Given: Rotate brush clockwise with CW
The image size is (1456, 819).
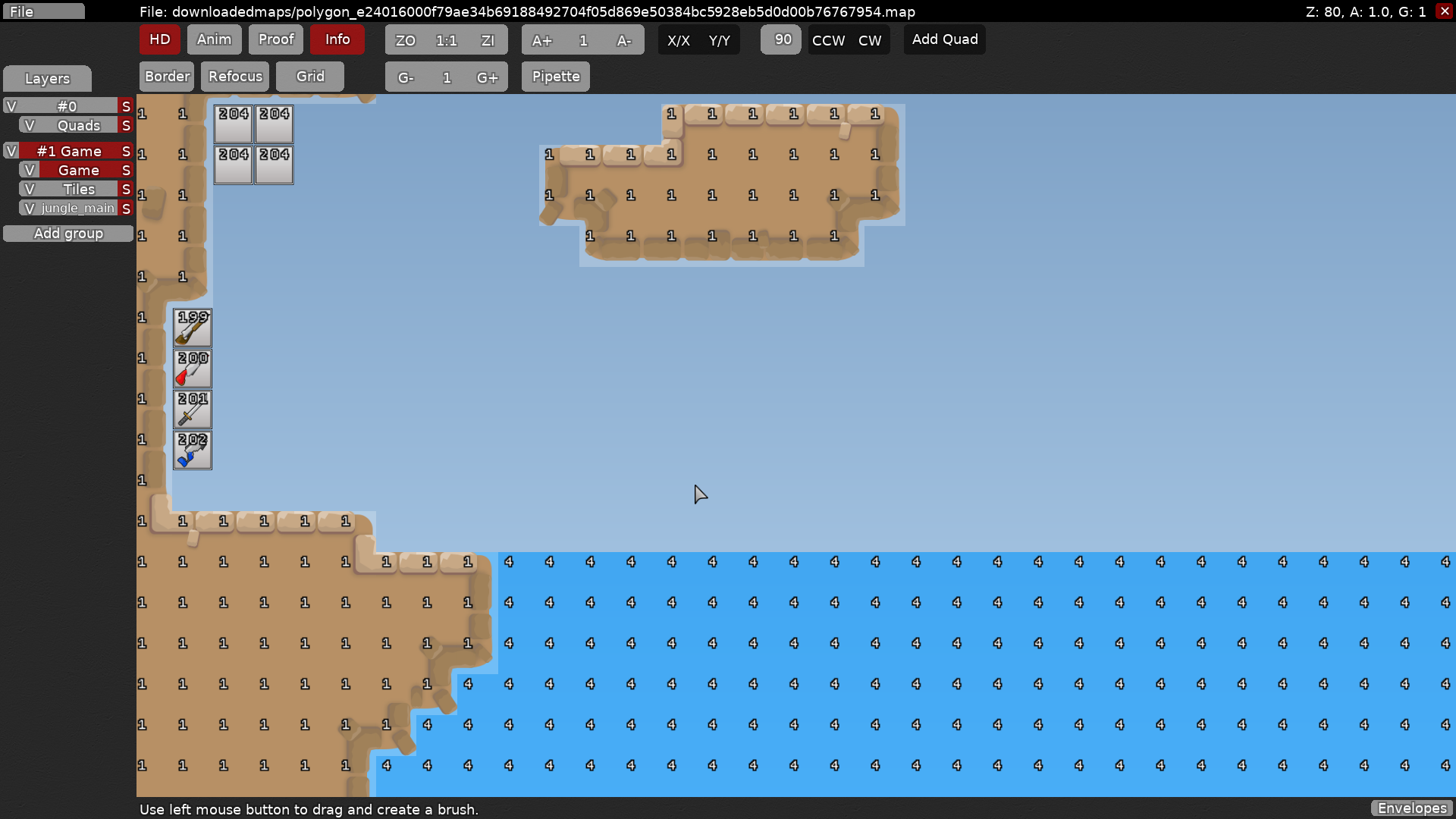Looking at the screenshot, I should (870, 40).
